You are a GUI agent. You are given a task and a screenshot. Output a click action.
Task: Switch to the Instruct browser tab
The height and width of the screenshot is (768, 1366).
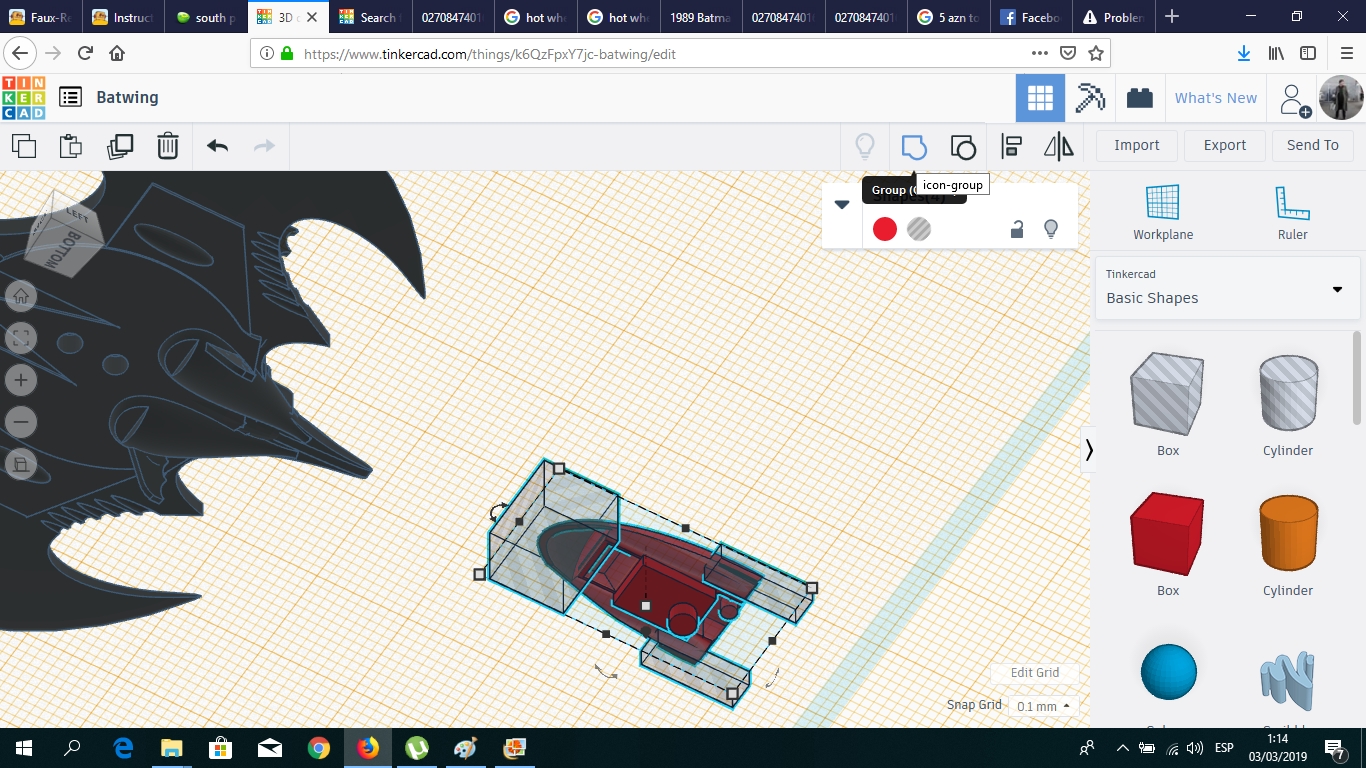[124, 17]
